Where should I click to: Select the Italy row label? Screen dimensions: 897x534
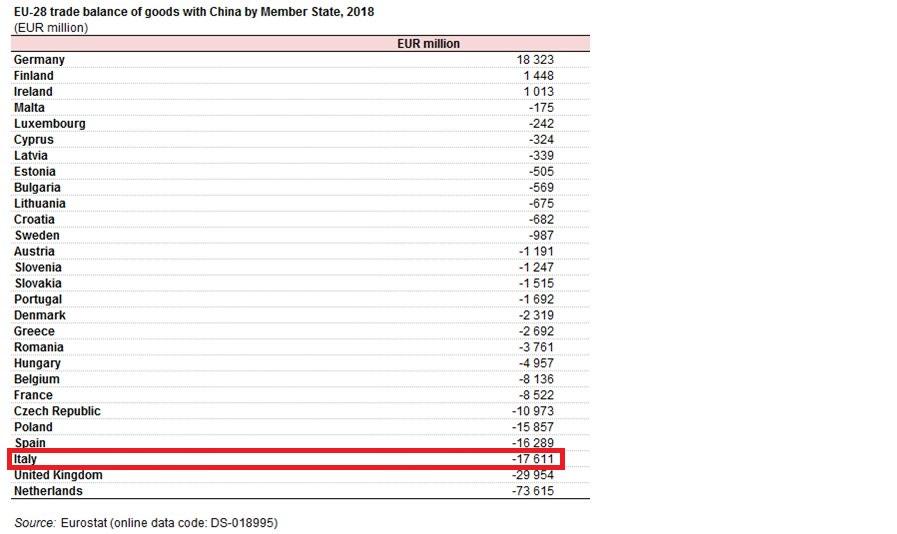[25, 460]
